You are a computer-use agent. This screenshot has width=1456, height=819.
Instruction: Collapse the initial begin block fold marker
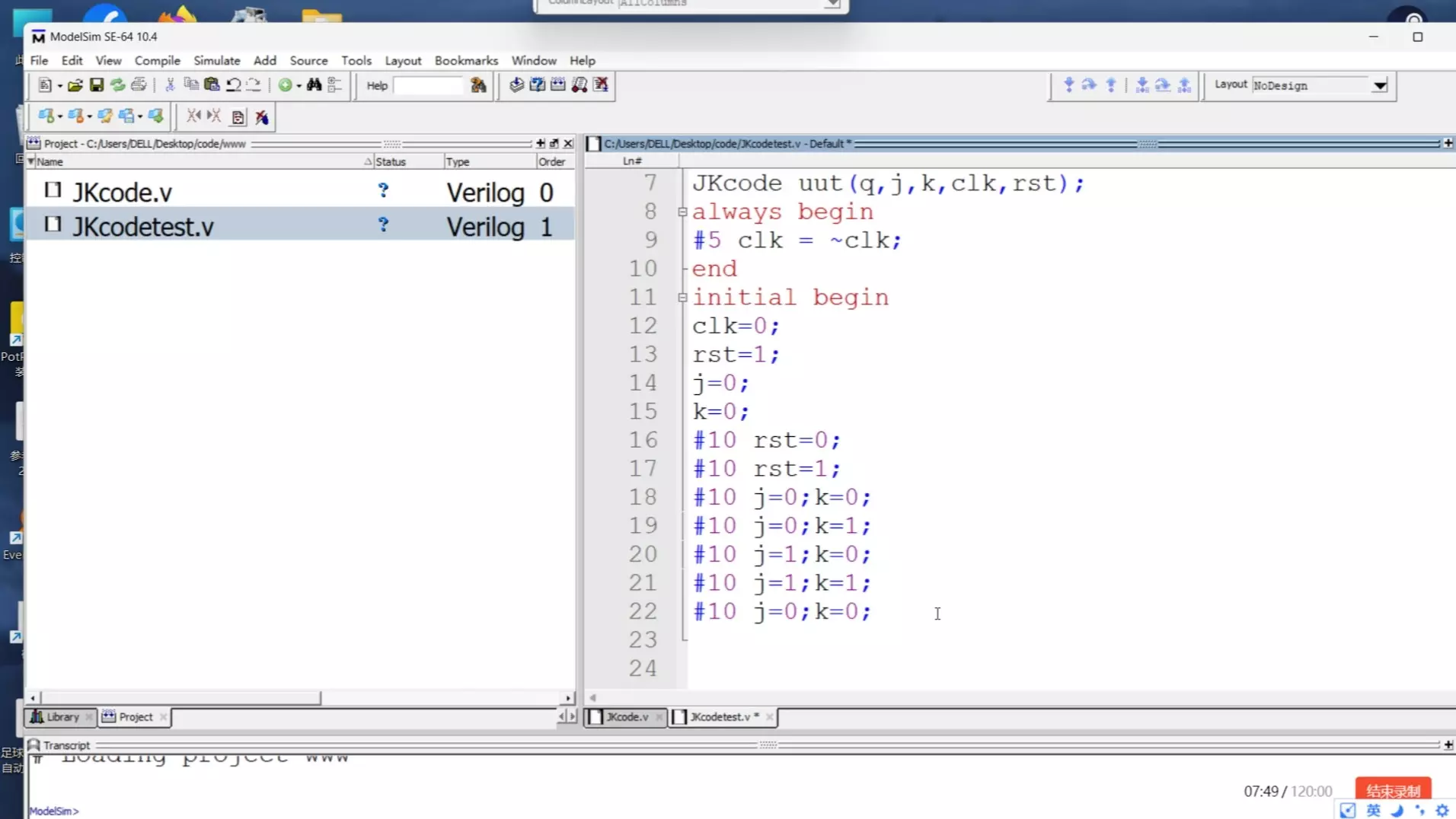coord(682,298)
